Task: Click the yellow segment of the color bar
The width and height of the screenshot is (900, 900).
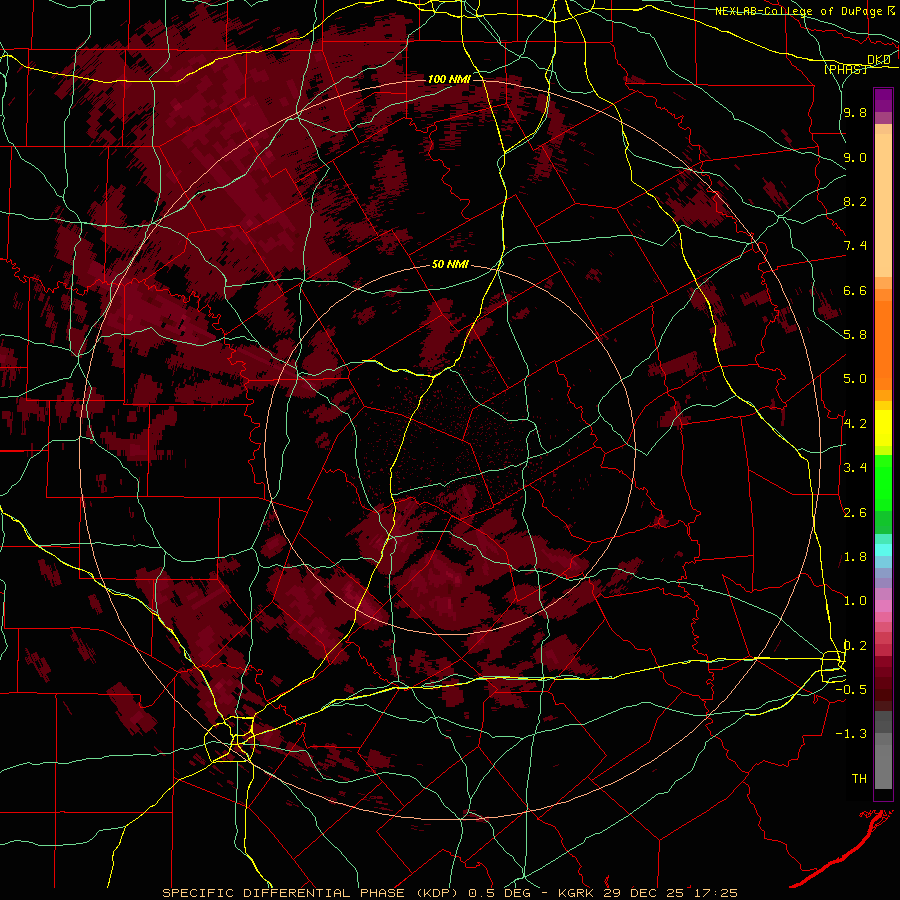Action: coord(883,428)
